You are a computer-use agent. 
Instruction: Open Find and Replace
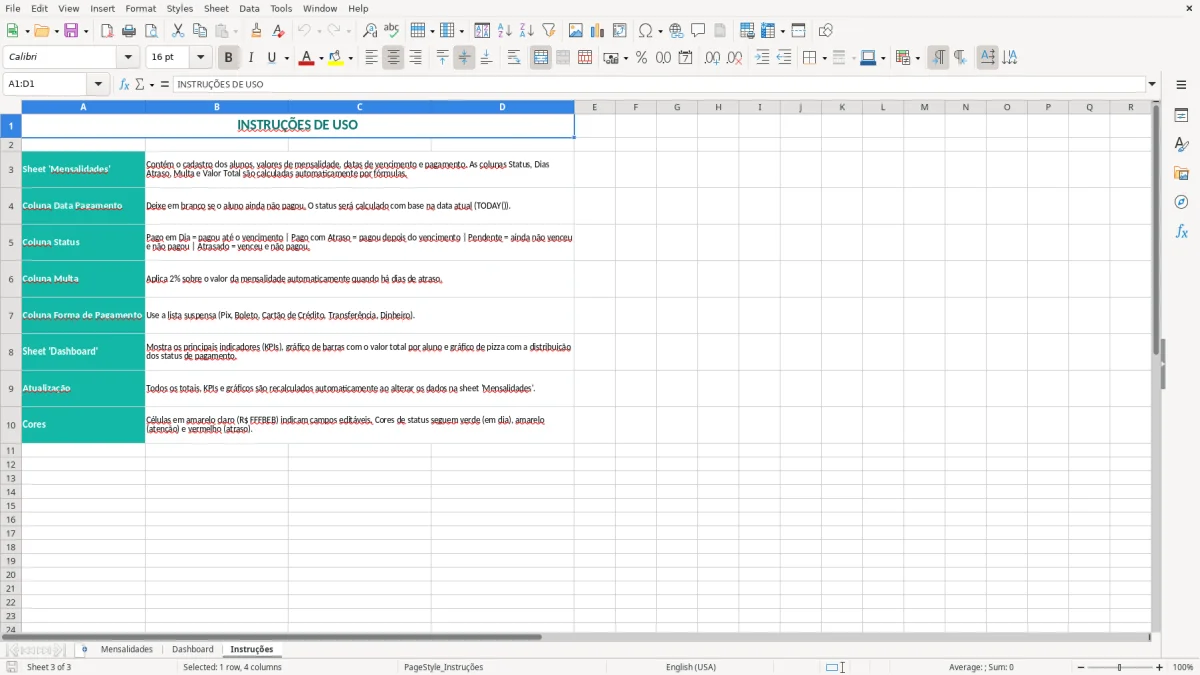370,31
